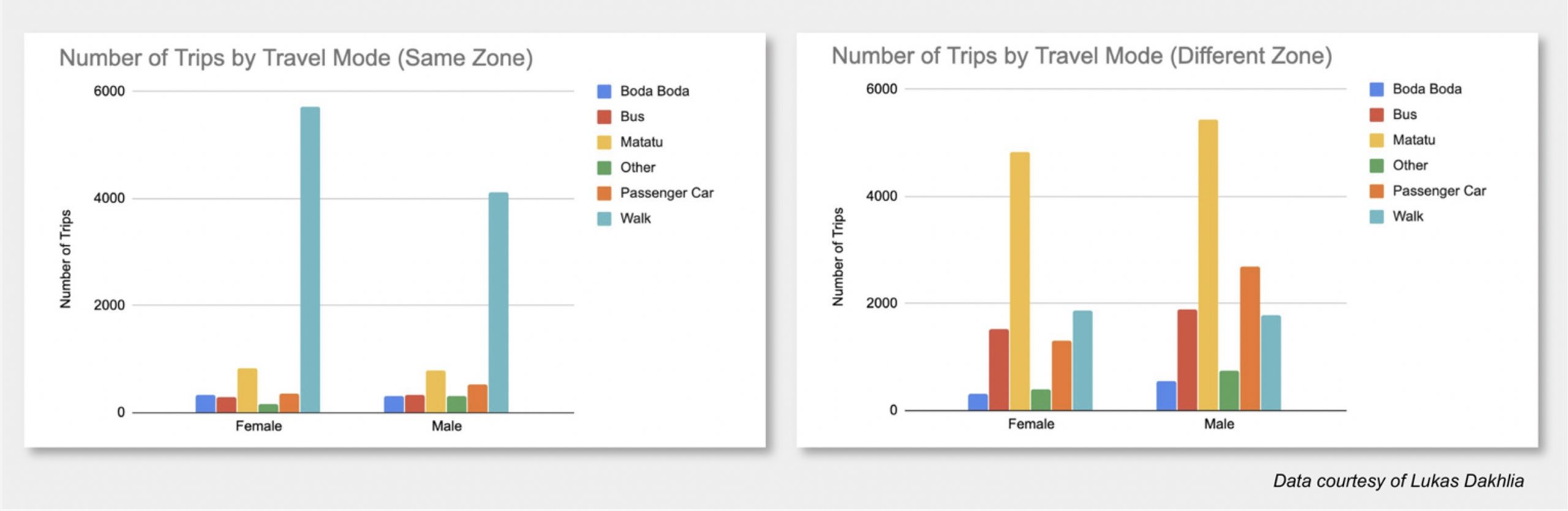This screenshot has height=511, width=1568.
Task: Click Bus red swatch in Different Zone legend
Action: [1376, 114]
